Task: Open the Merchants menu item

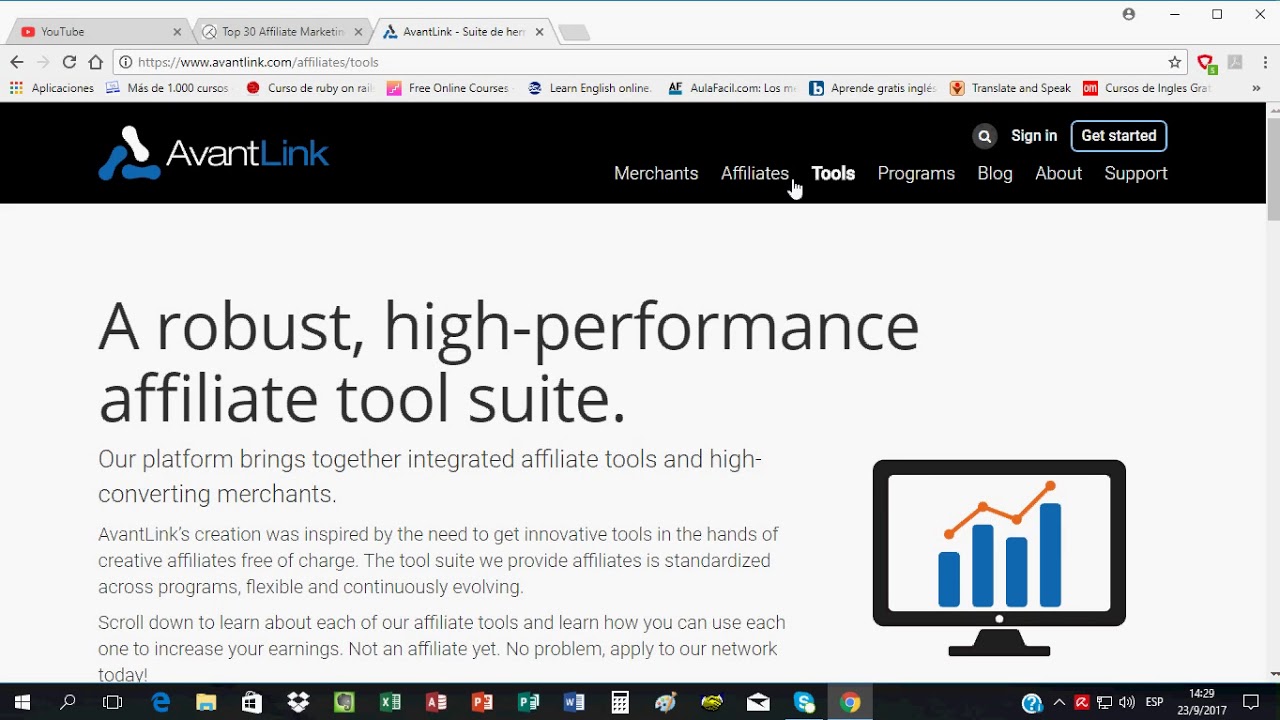Action: click(x=656, y=173)
